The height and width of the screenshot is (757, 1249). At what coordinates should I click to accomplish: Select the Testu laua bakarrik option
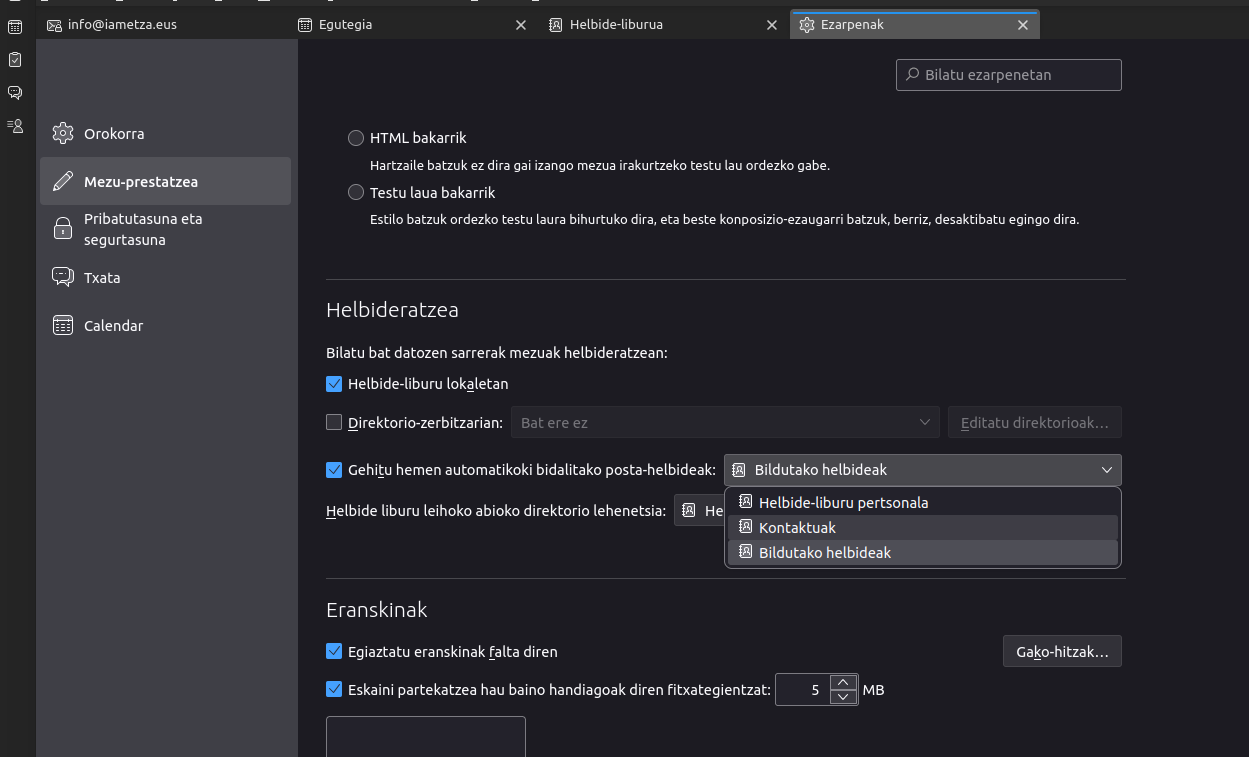coord(355,192)
